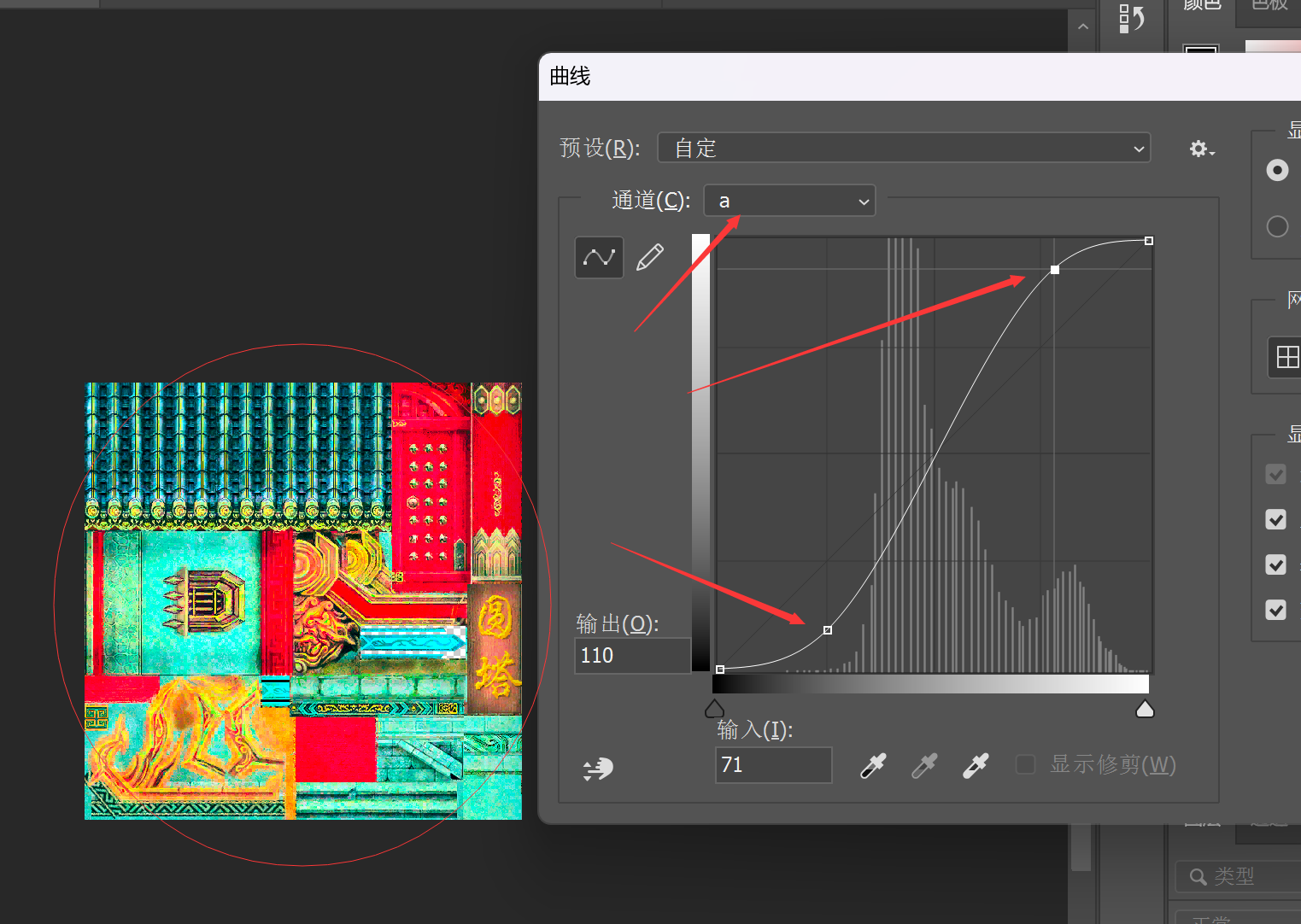Screen dimensions: 1301x924
Task: Select the Pigment/Ink display radio button
Action: pyautogui.click(x=1277, y=226)
